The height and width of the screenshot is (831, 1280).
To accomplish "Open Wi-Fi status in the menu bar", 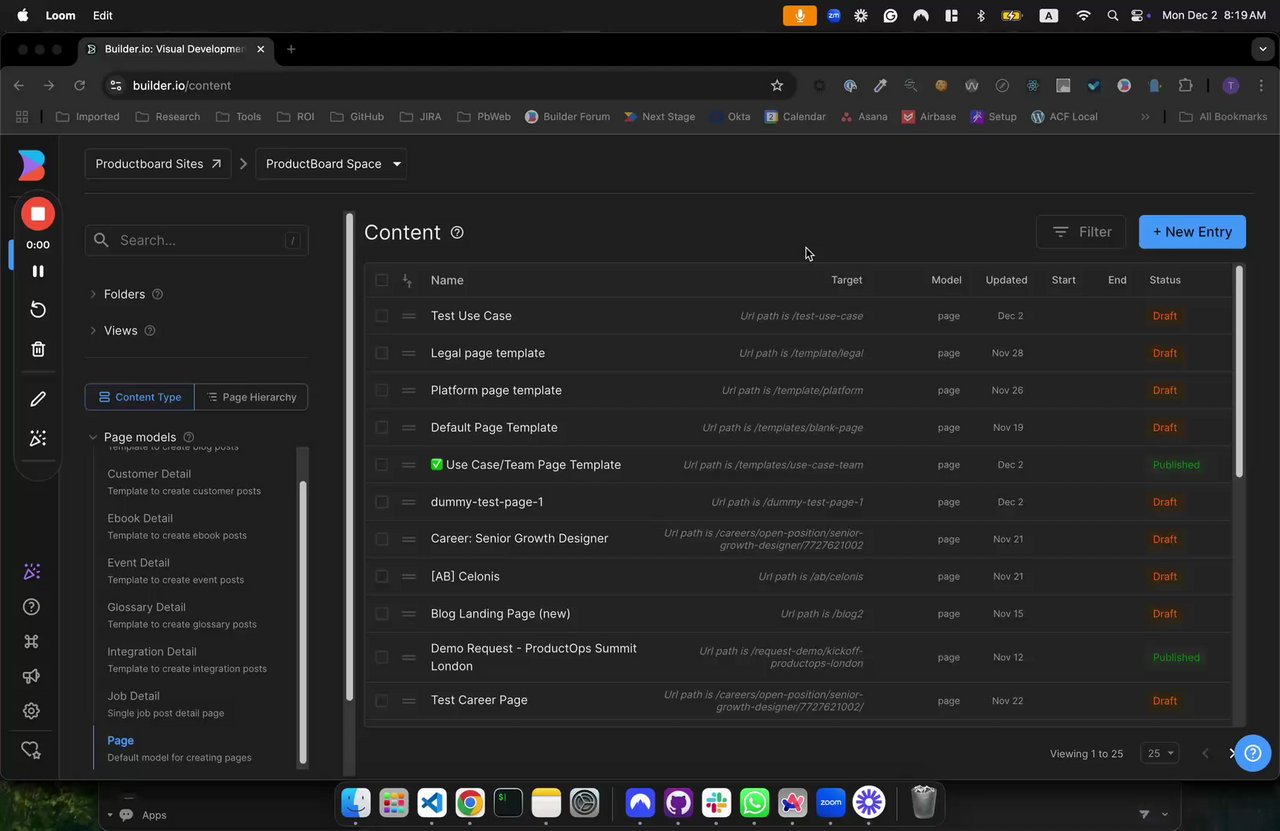I will click(x=1083, y=16).
